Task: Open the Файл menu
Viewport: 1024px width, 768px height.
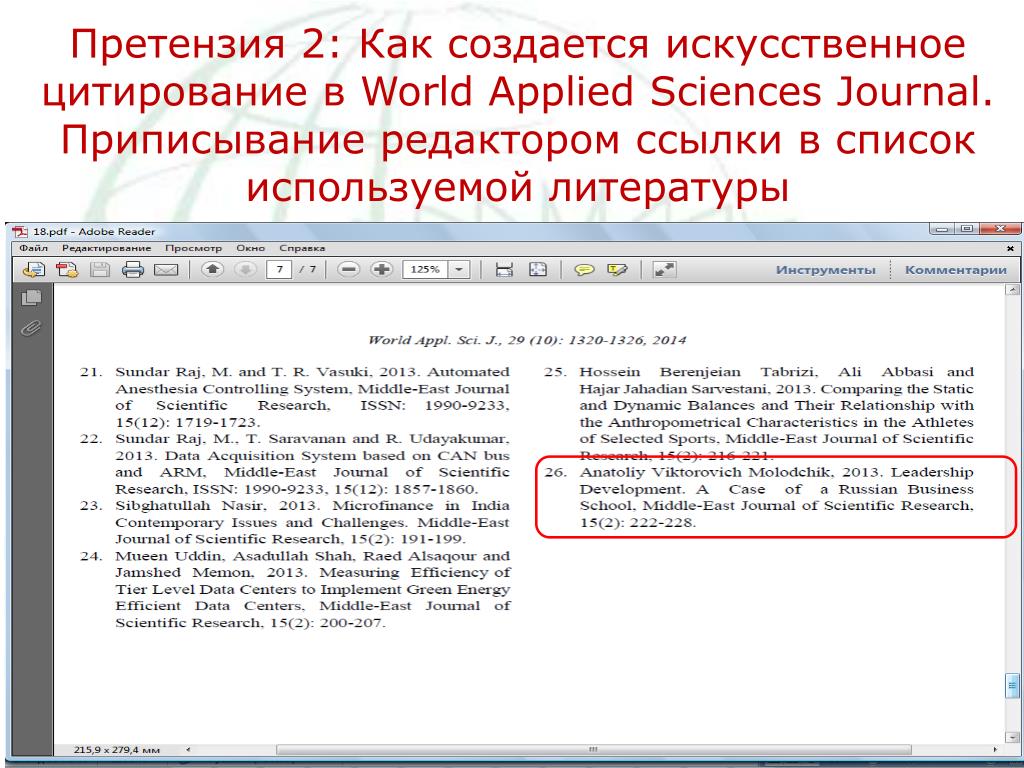Action: coord(33,248)
